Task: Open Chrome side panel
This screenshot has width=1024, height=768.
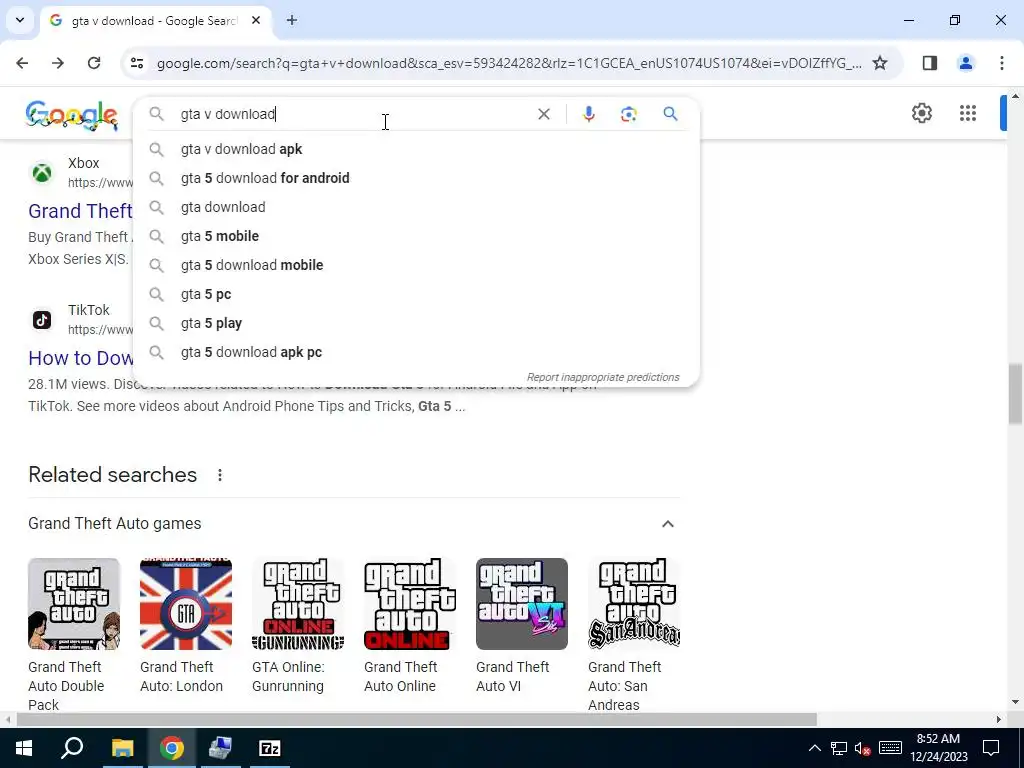Action: [930, 63]
